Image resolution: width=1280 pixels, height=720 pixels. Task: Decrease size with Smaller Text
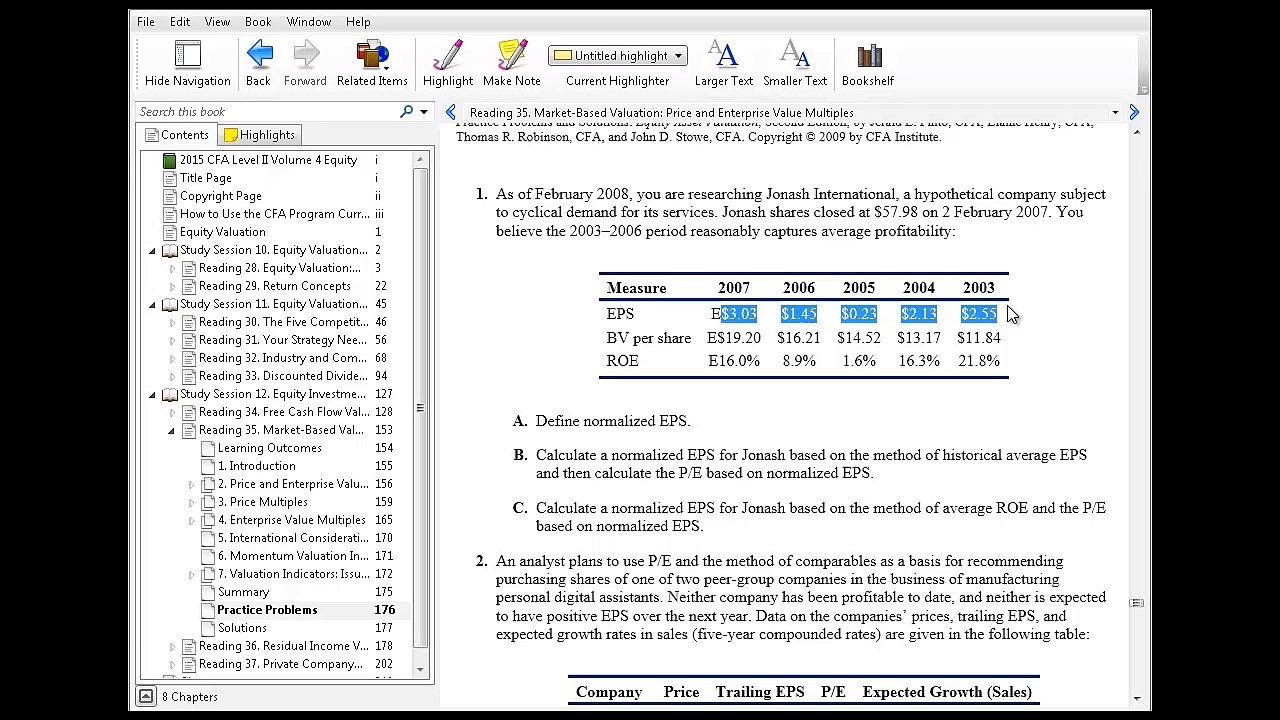pyautogui.click(x=795, y=55)
